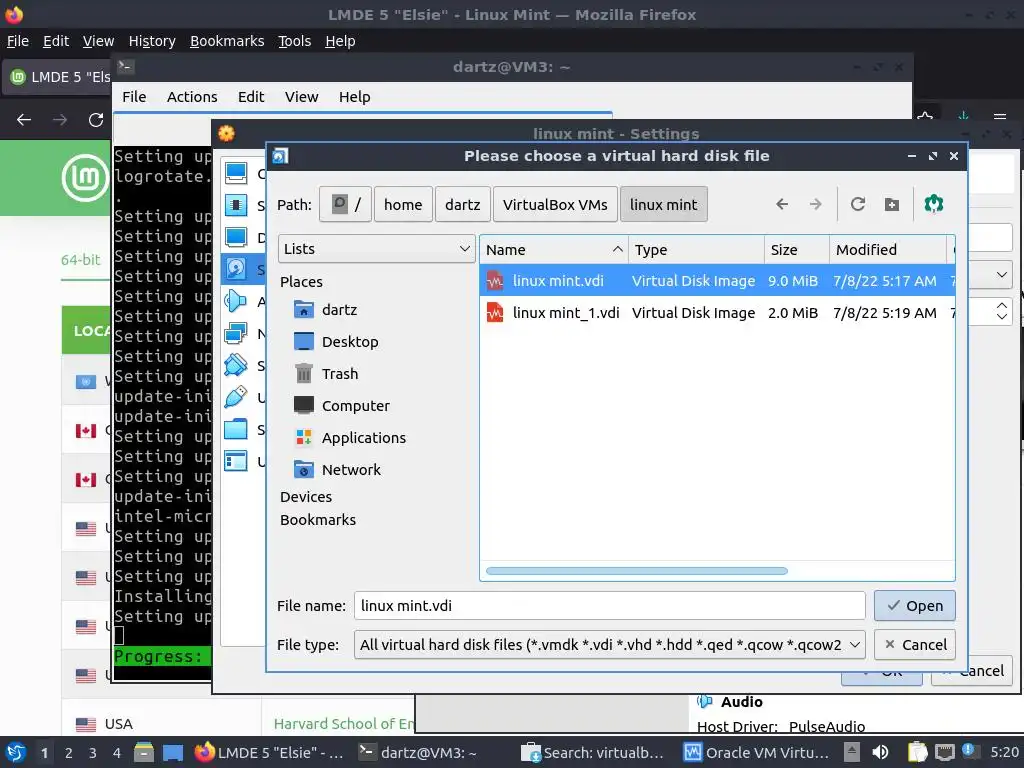Expand the partially hidden Settings combo box arrow

(x=1001, y=275)
